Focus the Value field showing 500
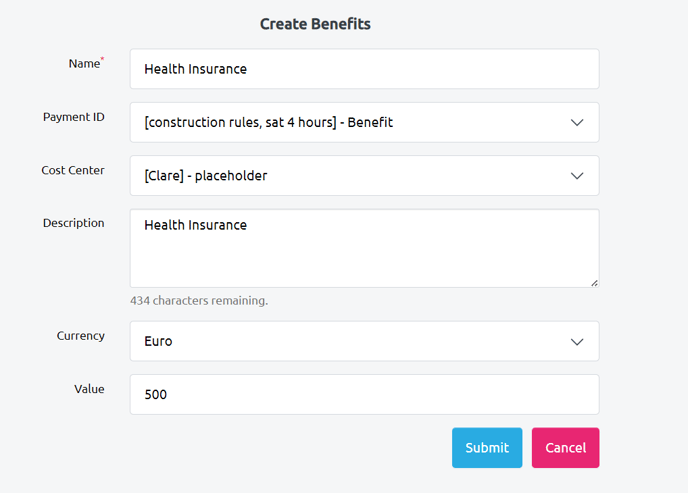 pyautogui.click(x=364, y=394)
